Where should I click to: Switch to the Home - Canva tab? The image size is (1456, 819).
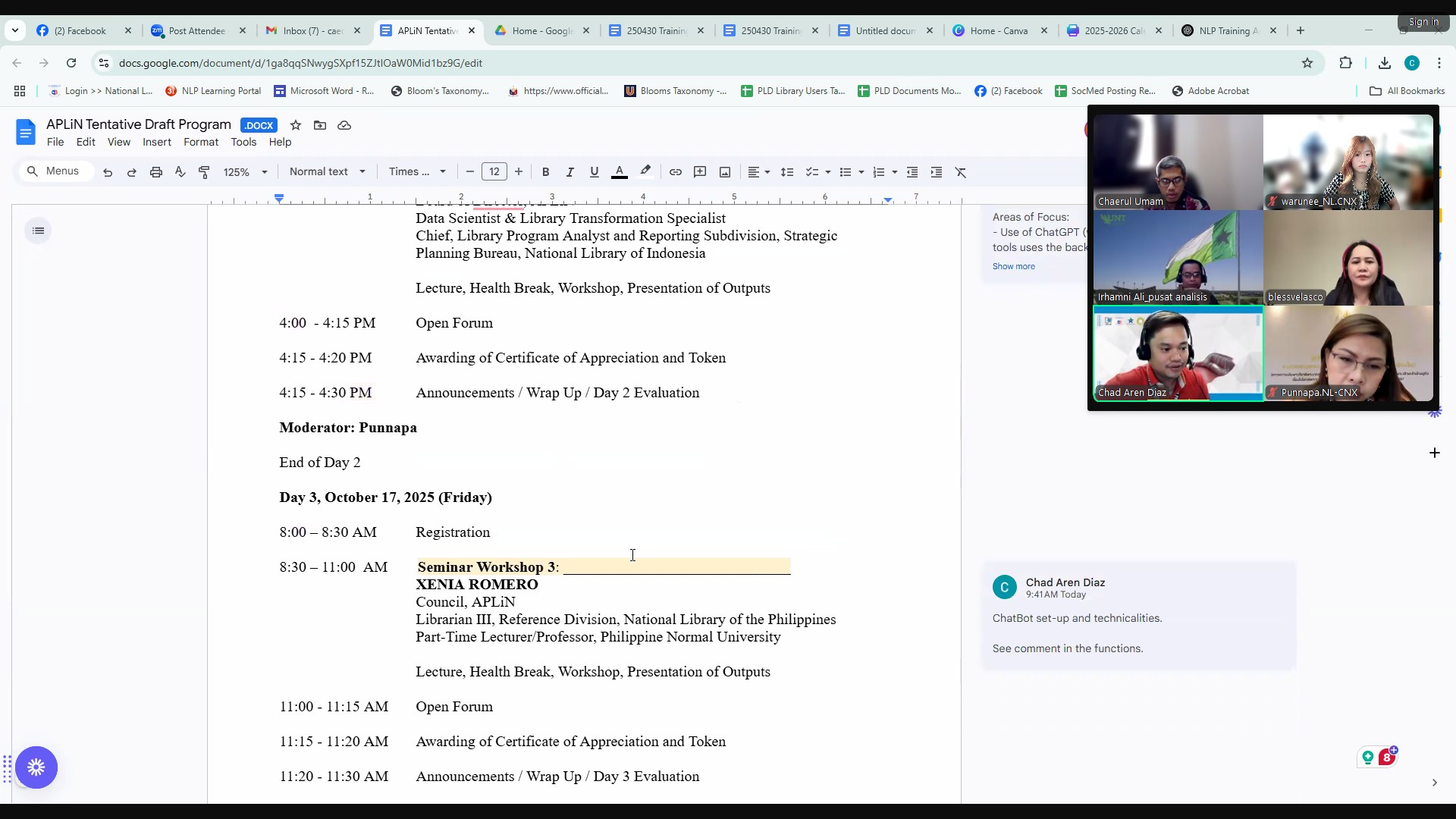coord(998,30)
